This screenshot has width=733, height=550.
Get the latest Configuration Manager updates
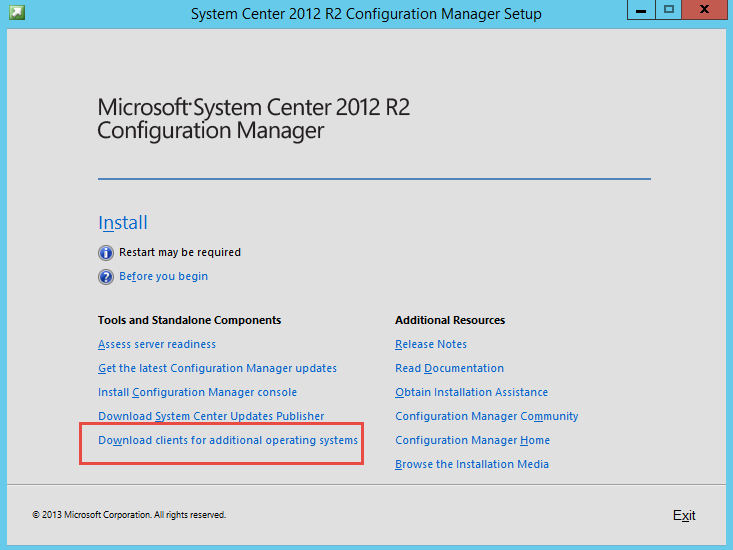(x=217, y=368)
